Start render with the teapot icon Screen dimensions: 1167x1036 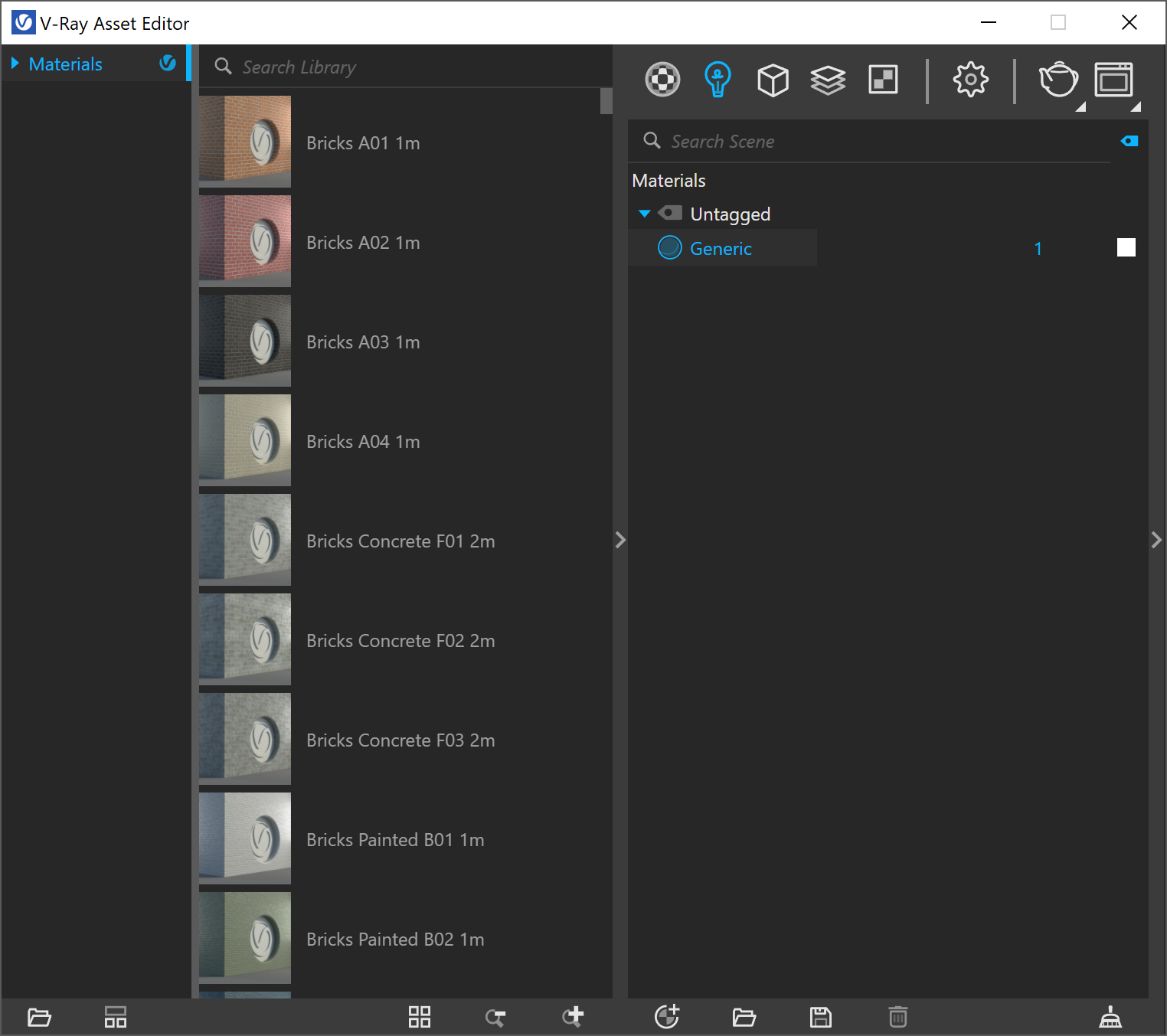click(x=1057, y=80)
